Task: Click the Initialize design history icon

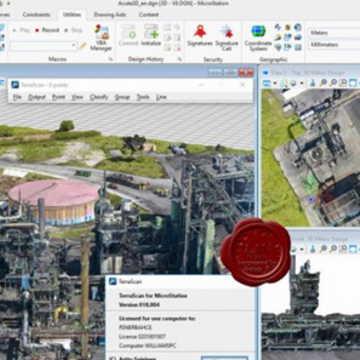Action: point(151,35)
